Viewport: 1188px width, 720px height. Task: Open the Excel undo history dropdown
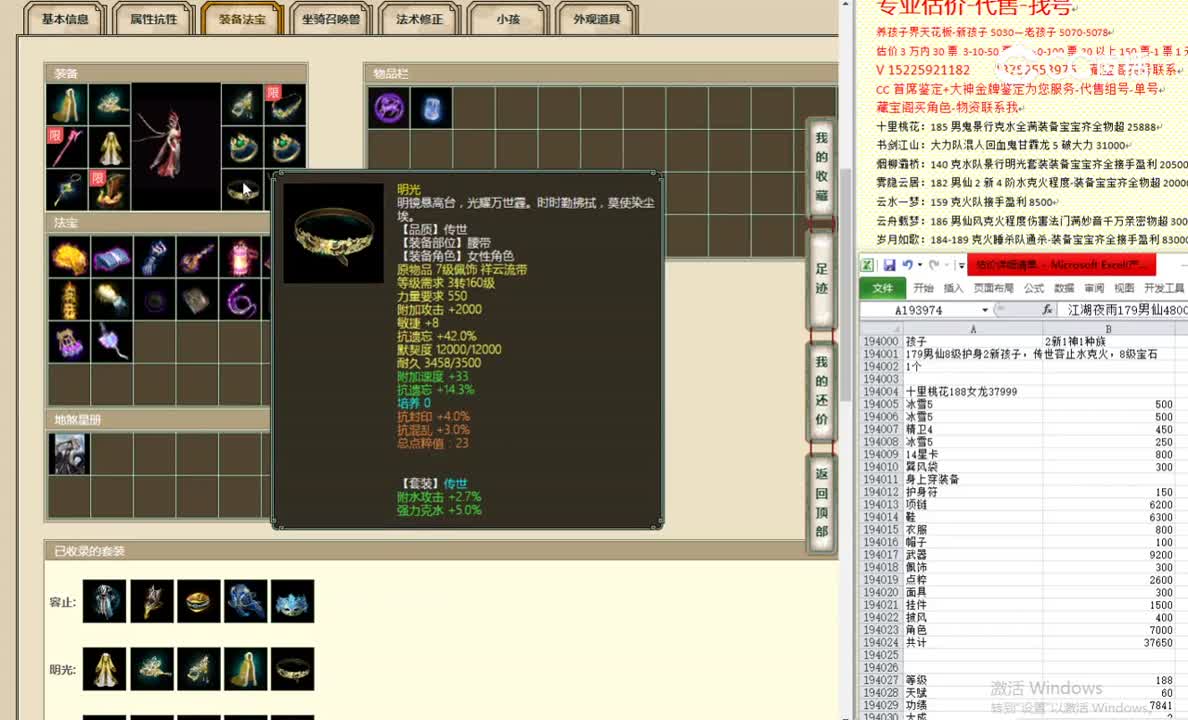[919, 265]
